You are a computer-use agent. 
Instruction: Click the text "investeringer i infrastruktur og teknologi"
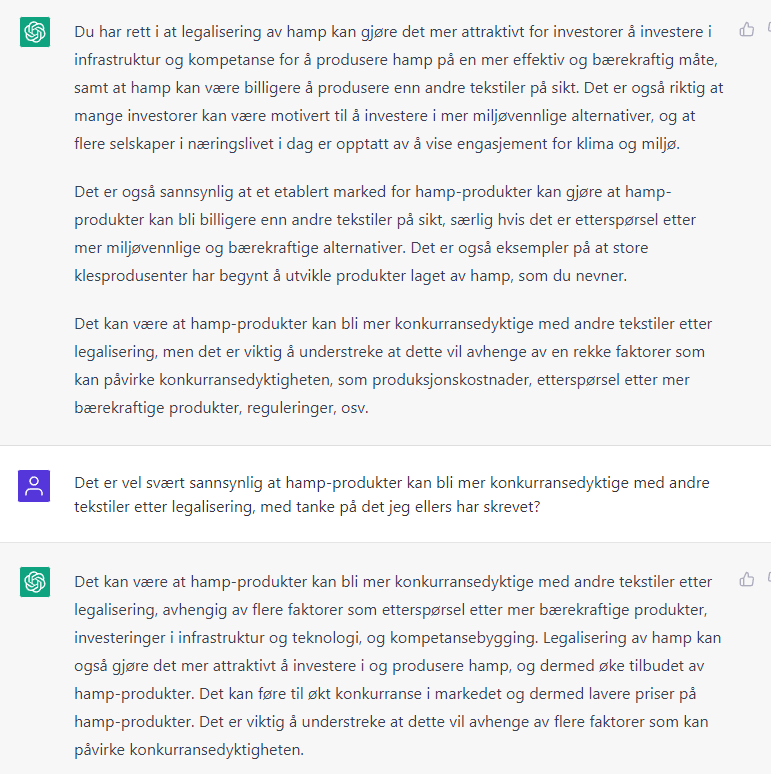(x=217, y=638)
